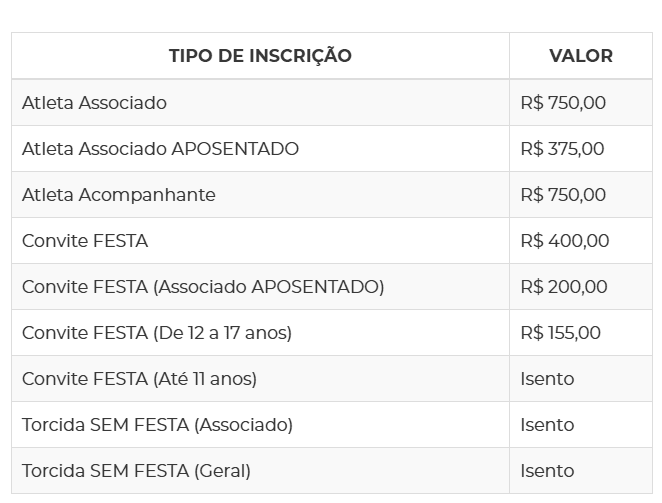Click the R$ 155,00 price cell
The height and width of the screenshot is (503, 662).
[560, 333]
